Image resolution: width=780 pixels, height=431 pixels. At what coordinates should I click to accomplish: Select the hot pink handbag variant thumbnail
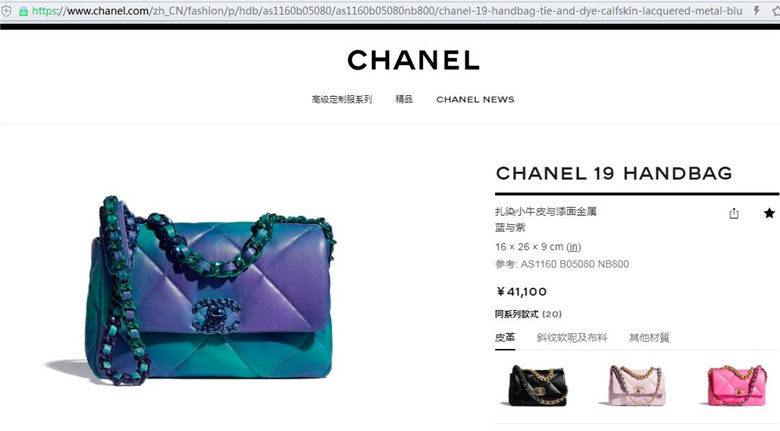(x=737, y=386)
